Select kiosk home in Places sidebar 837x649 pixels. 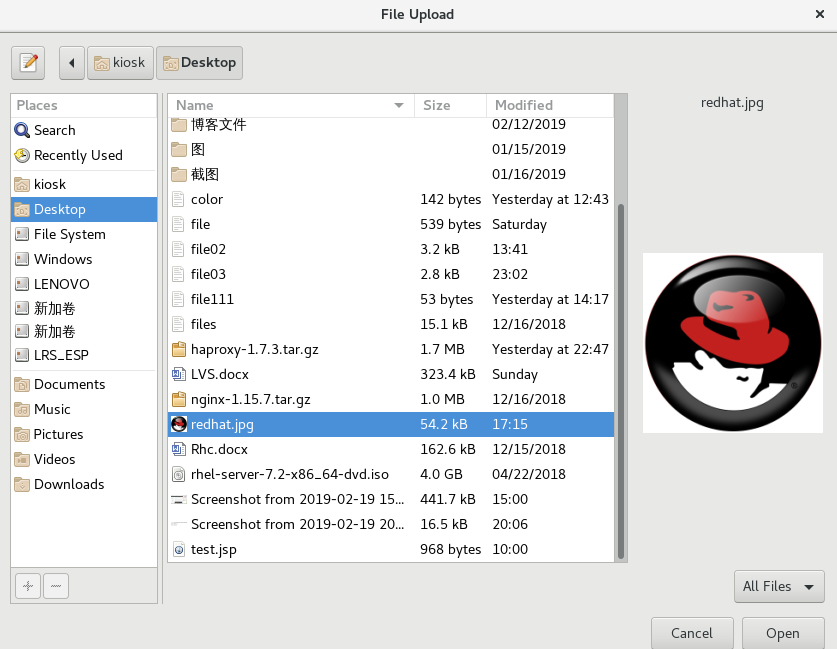coord(84,184)
